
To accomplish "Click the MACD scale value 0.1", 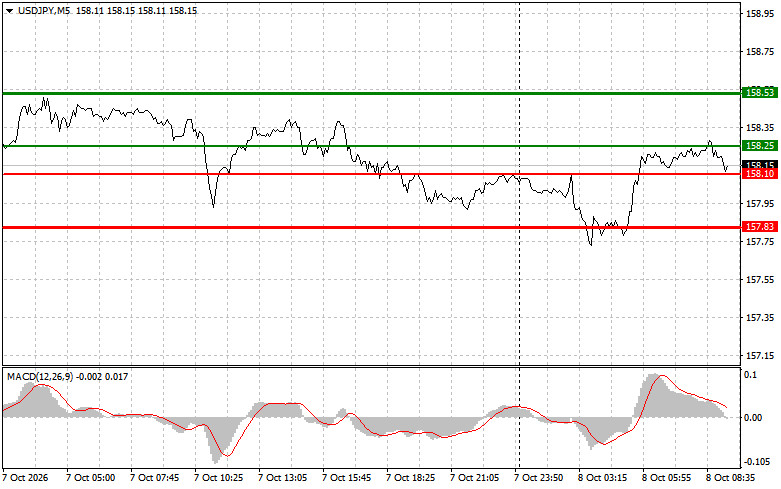I will pos(751,375).
